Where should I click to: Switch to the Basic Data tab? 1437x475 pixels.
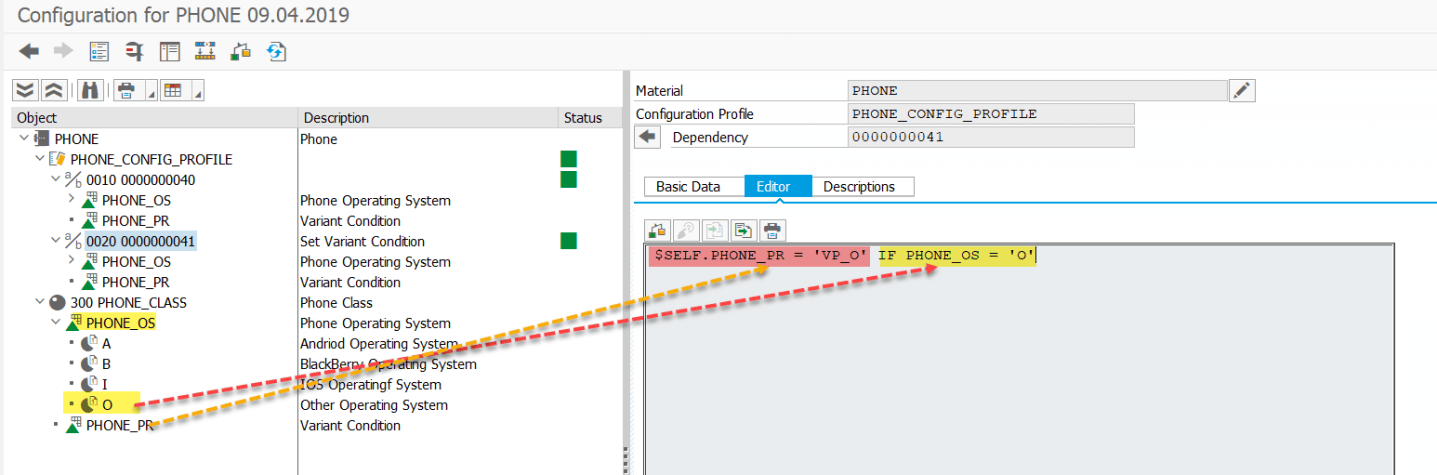(688, 187)
